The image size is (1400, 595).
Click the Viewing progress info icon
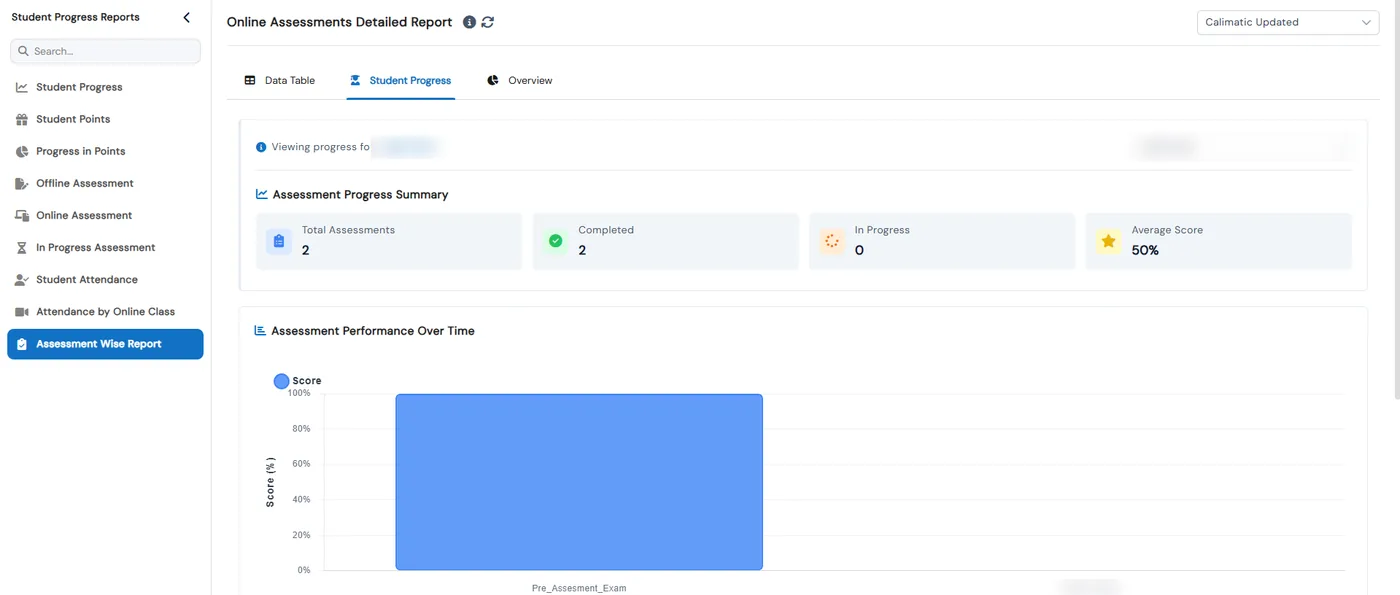[261, 147]
